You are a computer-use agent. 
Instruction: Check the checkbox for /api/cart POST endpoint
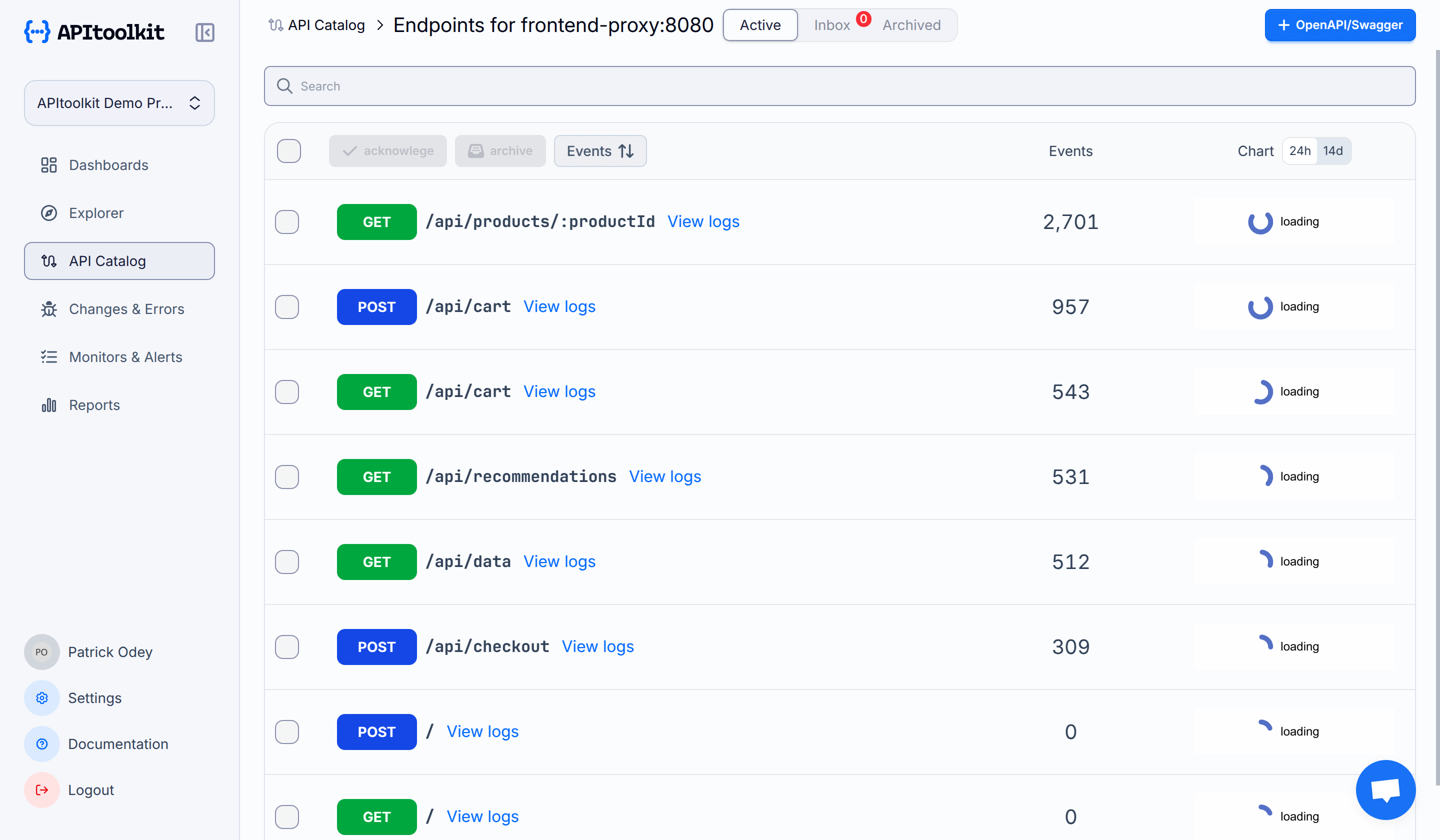tap(287, 307)
